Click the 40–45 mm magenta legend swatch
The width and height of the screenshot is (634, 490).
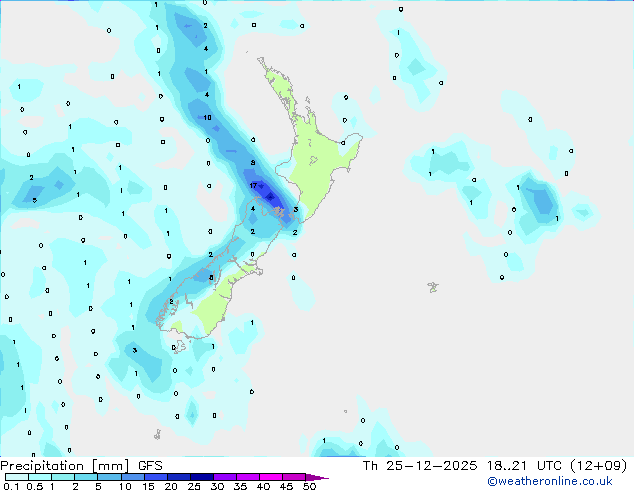(x=271, y=477)
